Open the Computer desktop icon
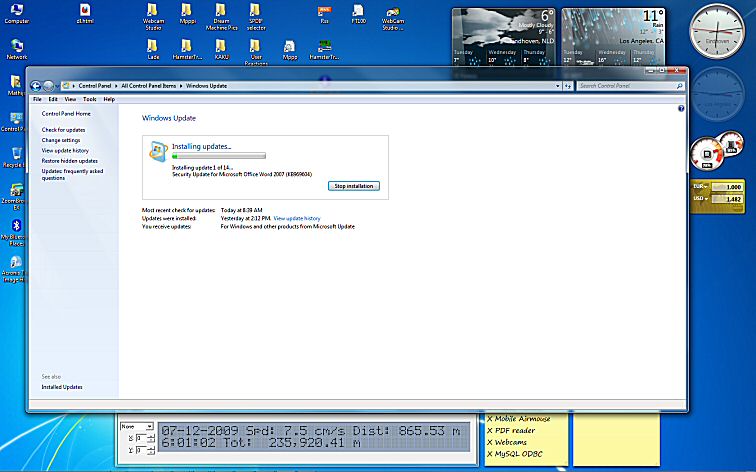The width and height of the screenshot is (756, 472). (x=16, y=13)
